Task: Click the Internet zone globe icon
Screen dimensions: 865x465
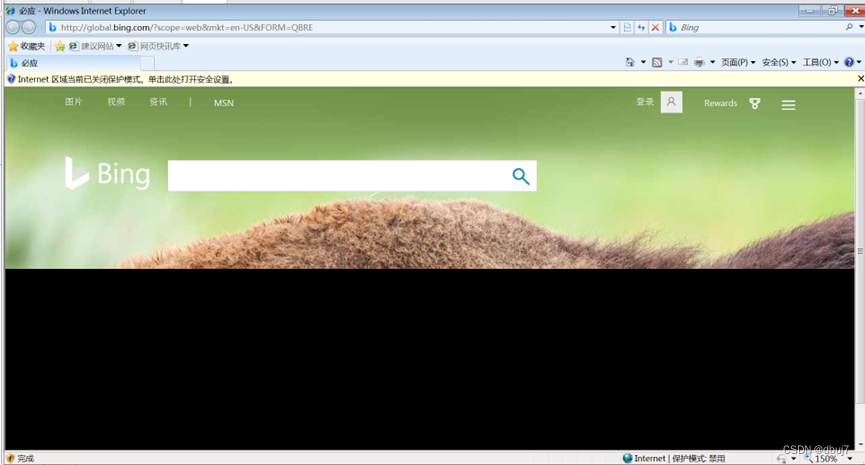Action: coord(627,458)
